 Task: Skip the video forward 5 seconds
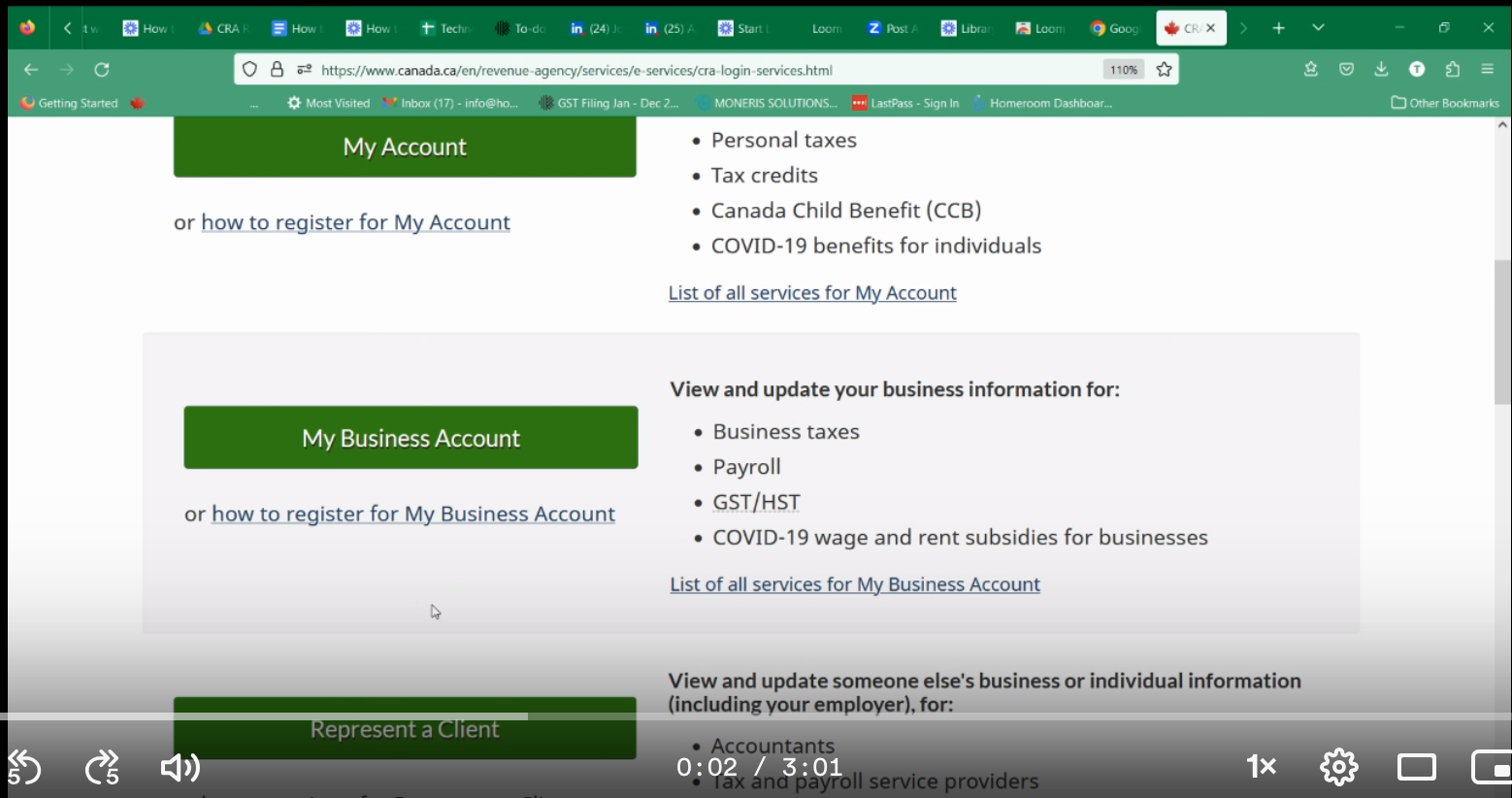tap(102, 768)
